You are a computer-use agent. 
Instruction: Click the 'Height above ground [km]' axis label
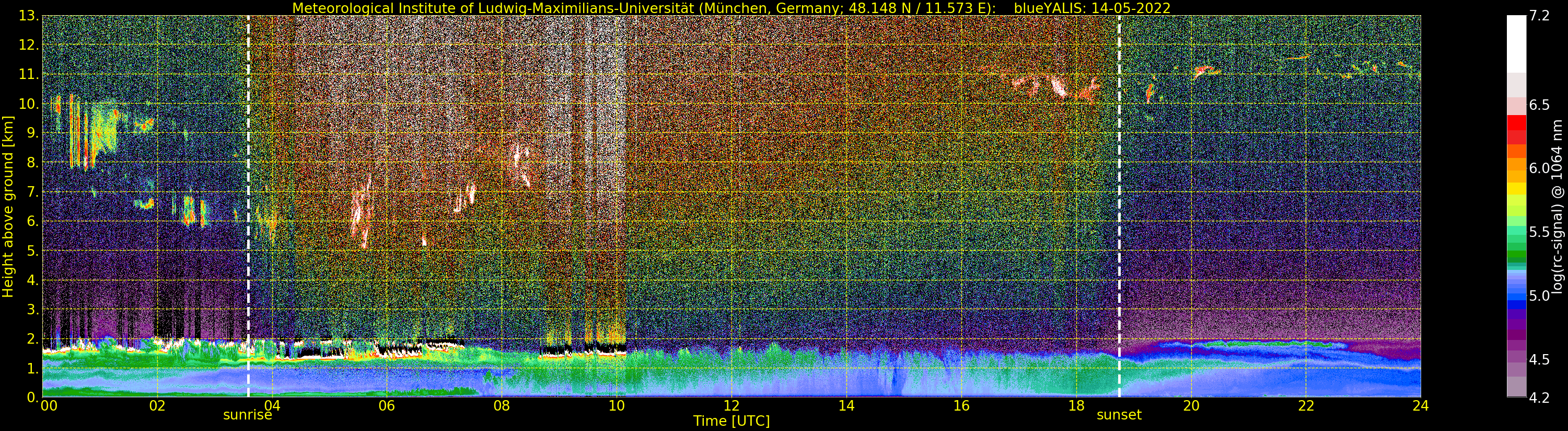click(8, 206)
